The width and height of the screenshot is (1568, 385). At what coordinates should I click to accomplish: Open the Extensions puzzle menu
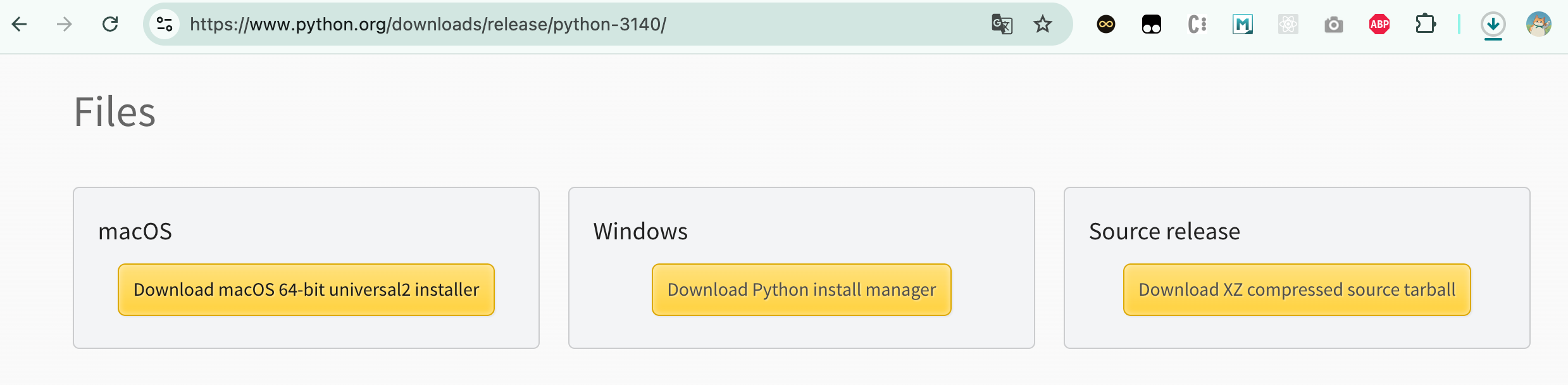1425,25
